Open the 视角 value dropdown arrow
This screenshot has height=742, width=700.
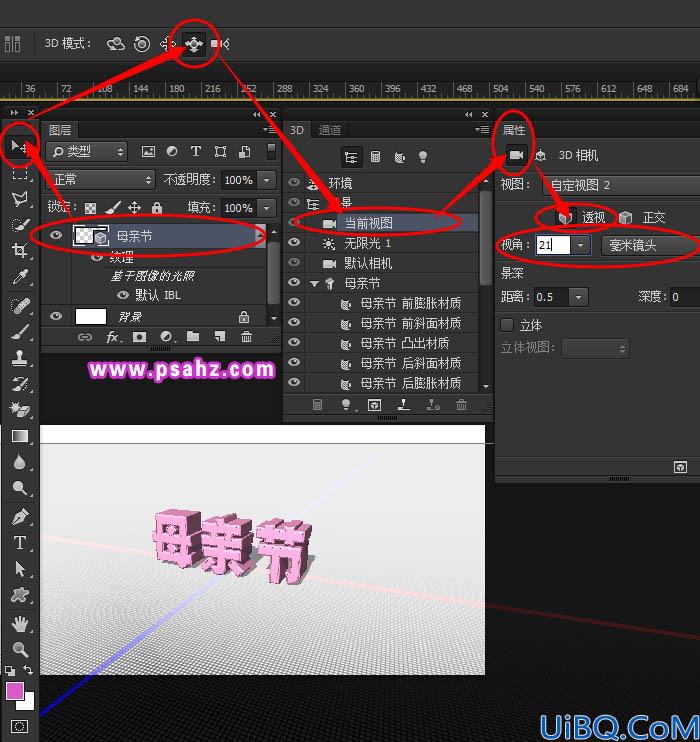[580, 245]
